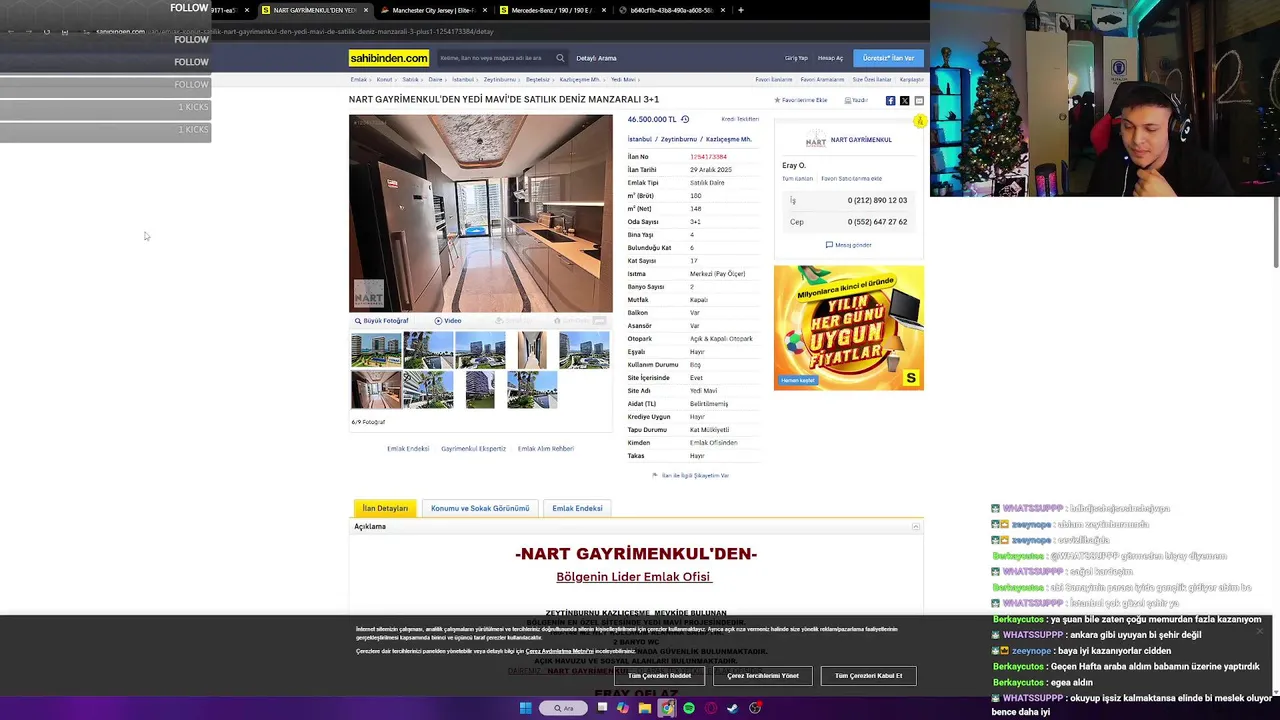Click Favorilerime Ekle star
This screenshot has height=720, width=1280.
[801, 100]
